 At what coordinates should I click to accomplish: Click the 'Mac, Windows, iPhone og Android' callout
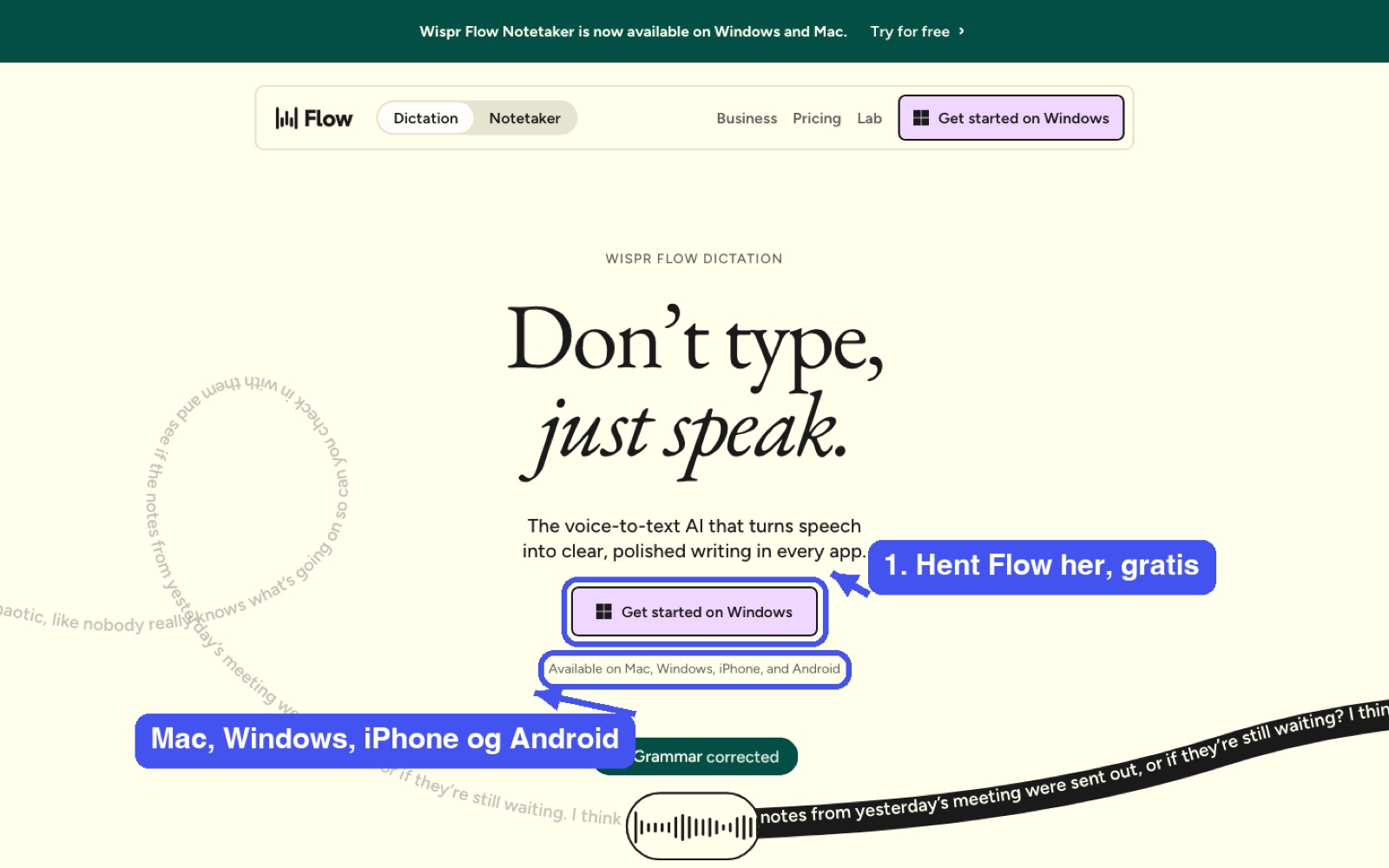point(385,740)
